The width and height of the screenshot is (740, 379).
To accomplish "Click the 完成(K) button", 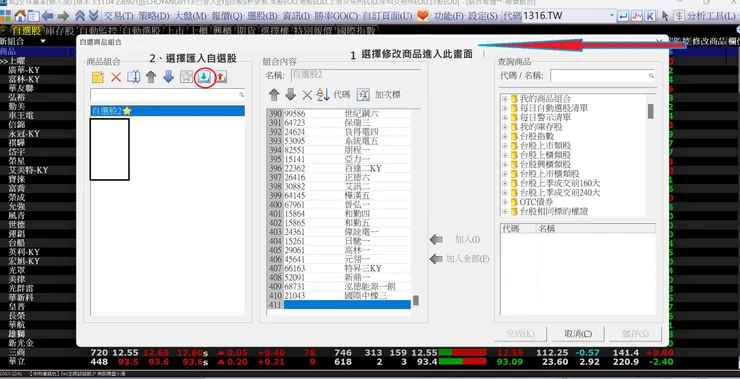I will click(x=520, y=334).
